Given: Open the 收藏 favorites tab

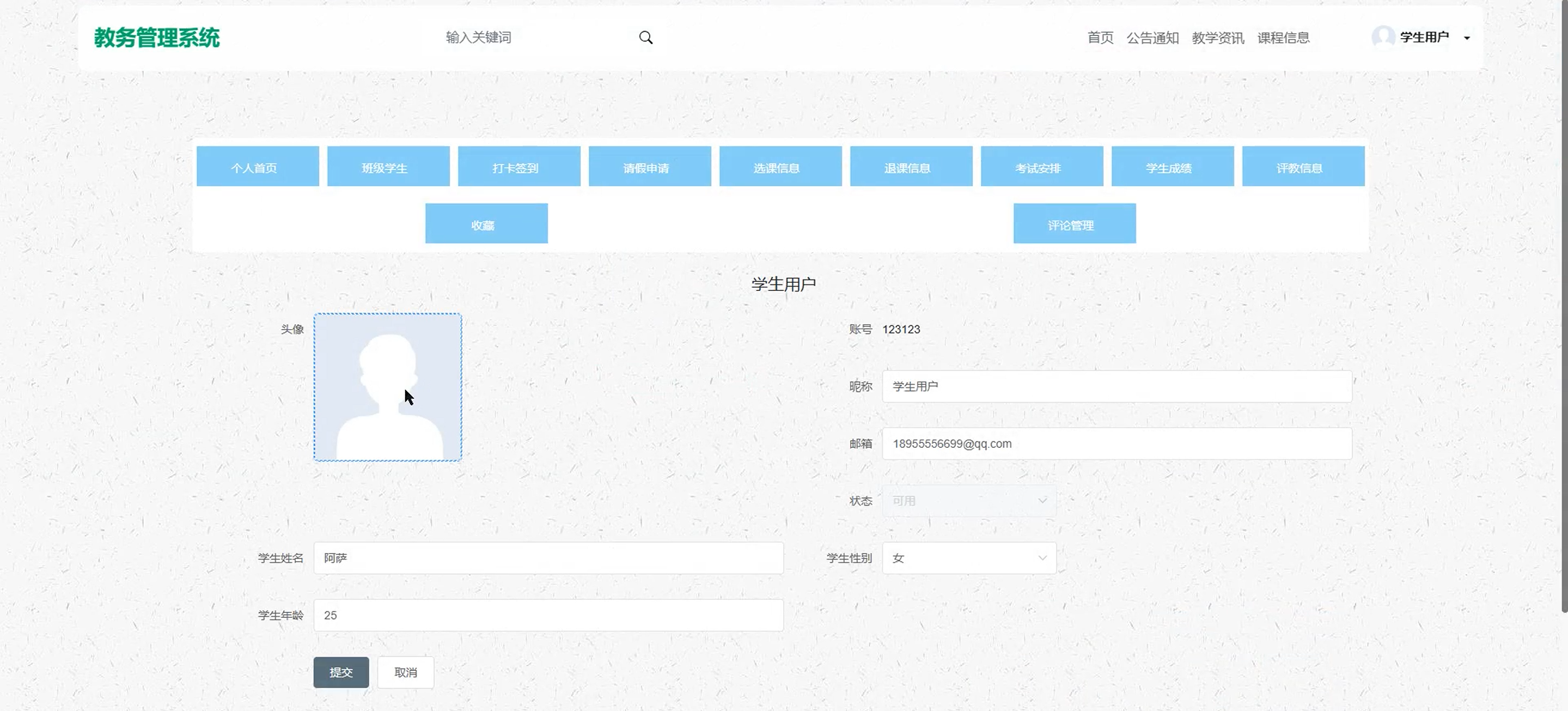Looking at the screenshot, I should point(486,223).
